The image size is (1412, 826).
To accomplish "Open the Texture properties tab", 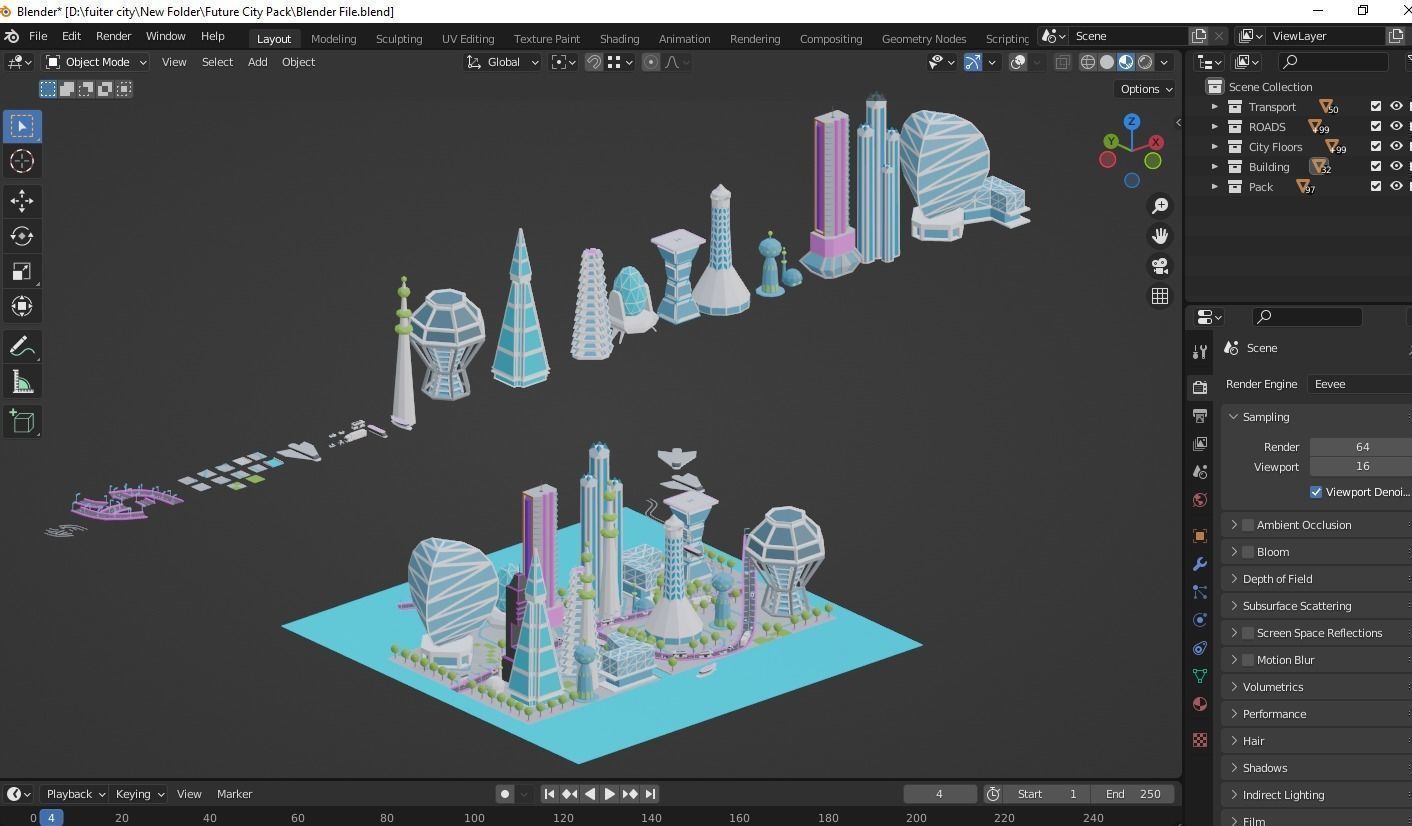I will click(x=1200, y=740).
